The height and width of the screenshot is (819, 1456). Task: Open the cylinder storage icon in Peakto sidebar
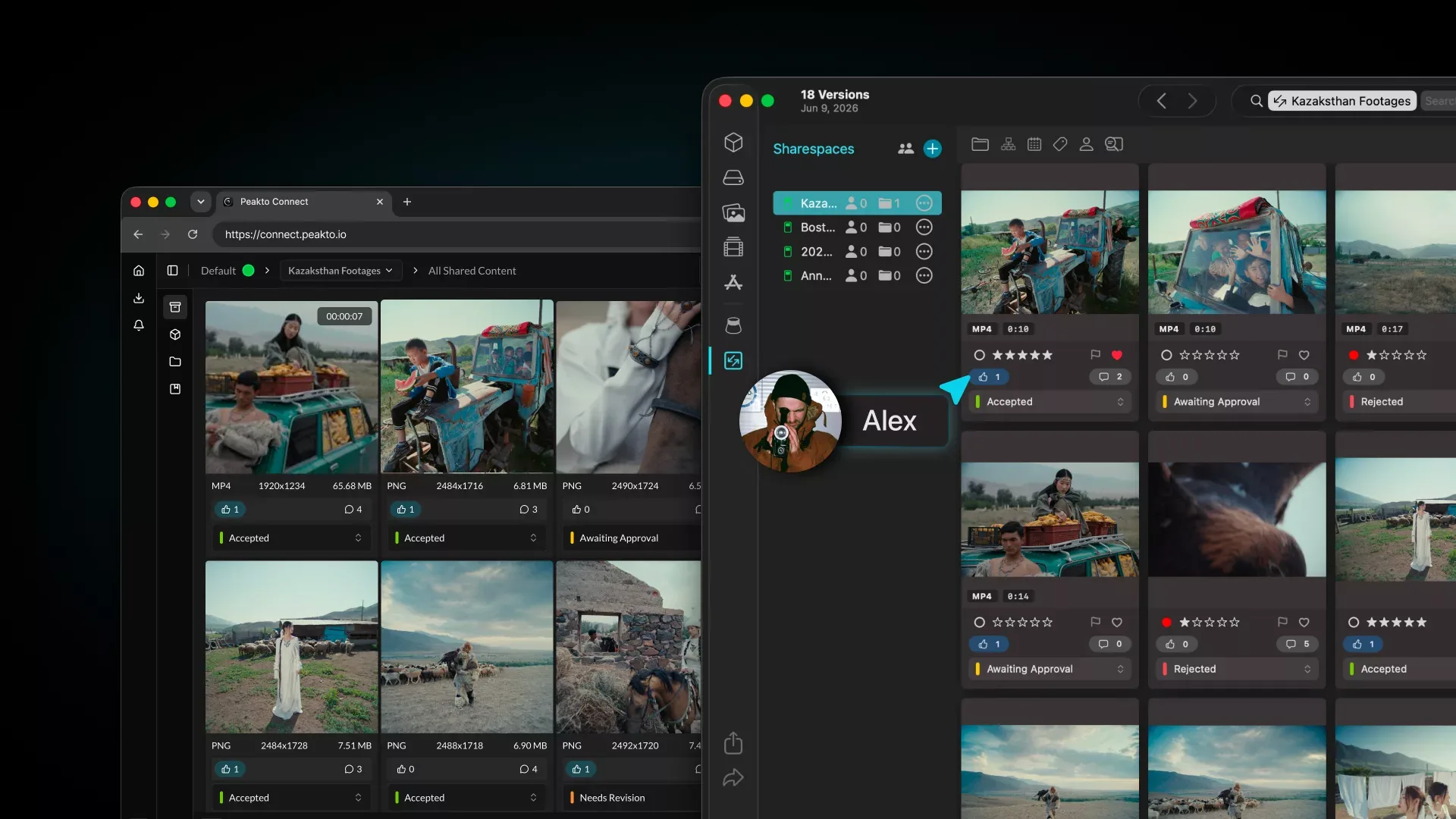[733, 325]
